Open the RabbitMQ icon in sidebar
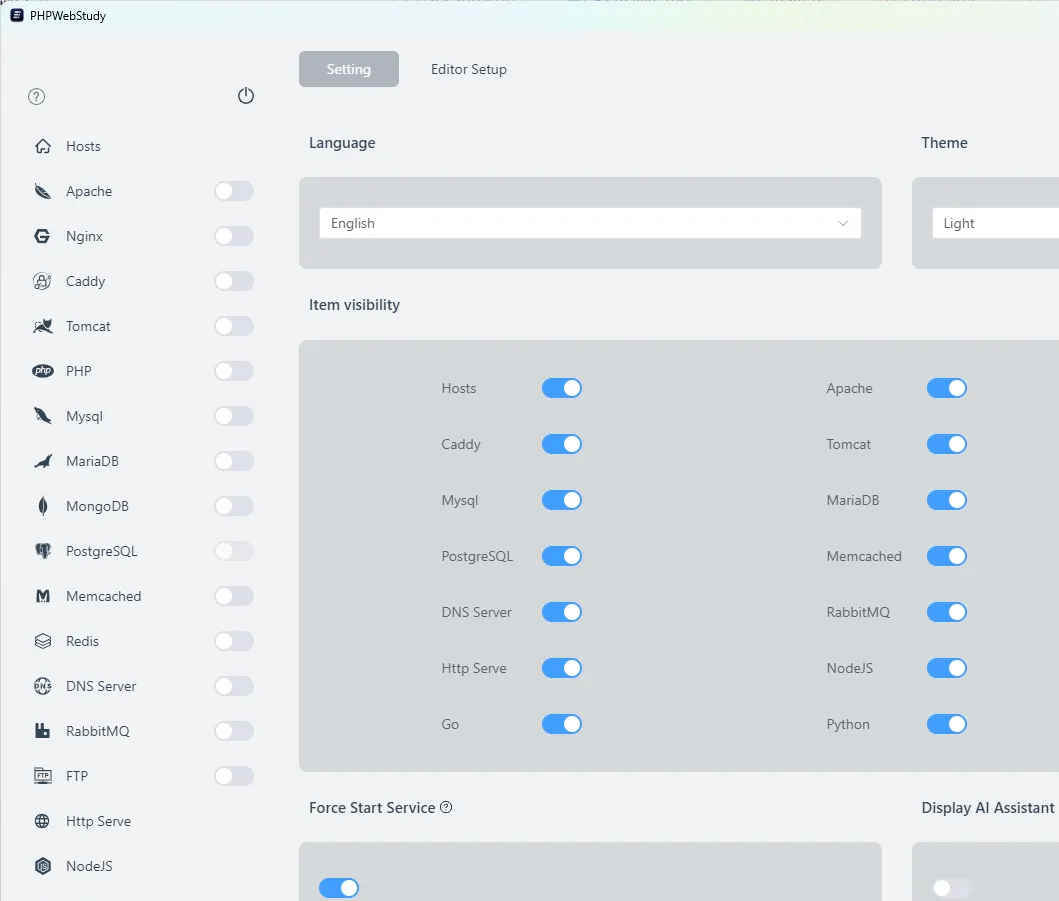1059x901 pixels. [42, 731]
